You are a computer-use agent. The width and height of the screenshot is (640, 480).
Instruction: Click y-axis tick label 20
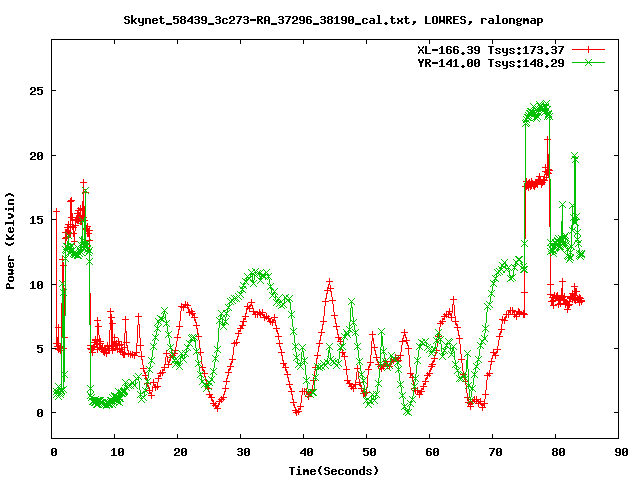pos(36,156)
